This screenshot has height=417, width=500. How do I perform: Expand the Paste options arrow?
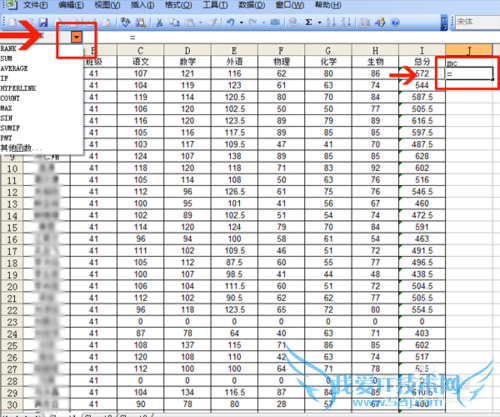click(200, 23)
